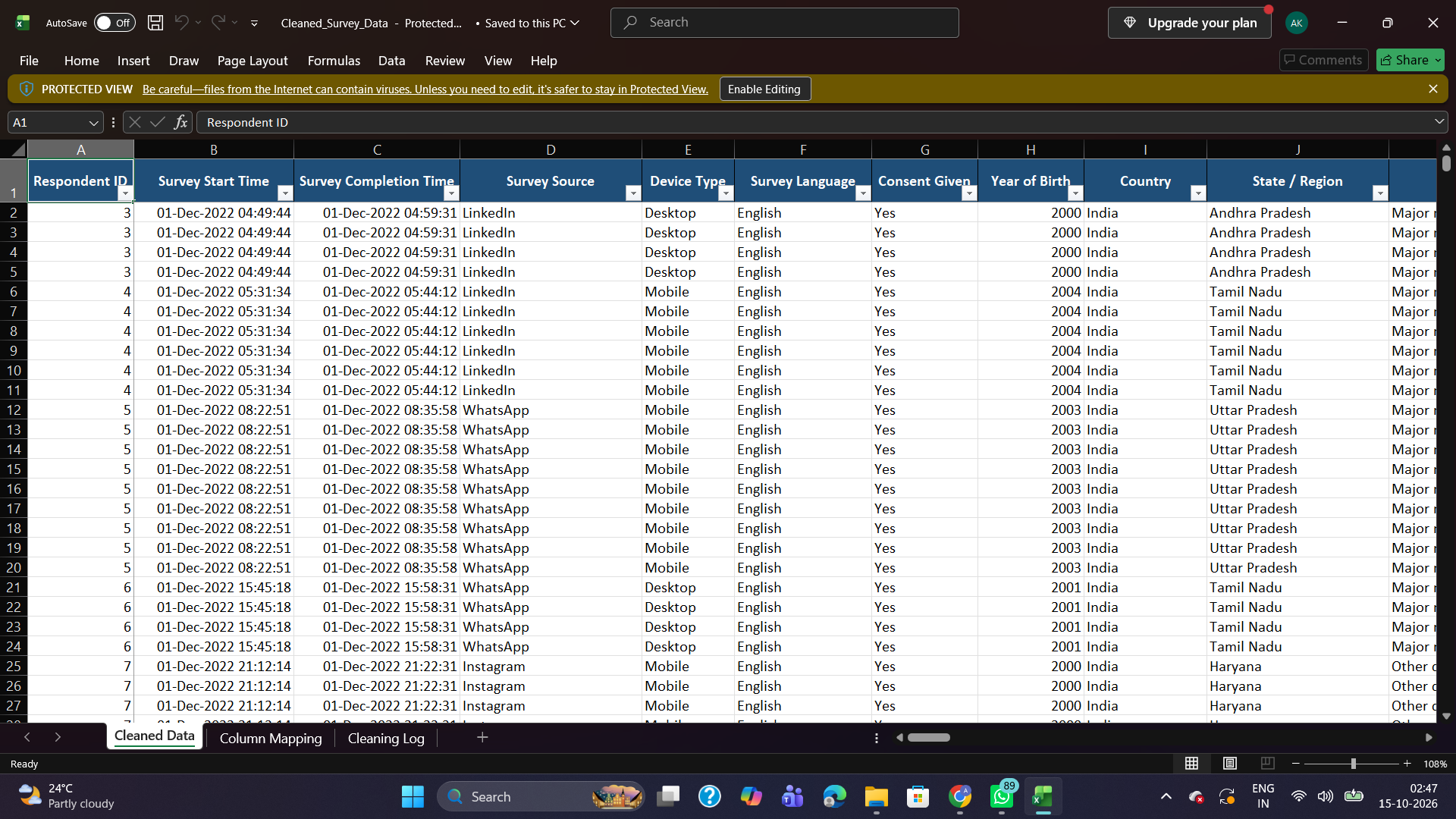Click the horizontal scrollbar thumb

929,737
